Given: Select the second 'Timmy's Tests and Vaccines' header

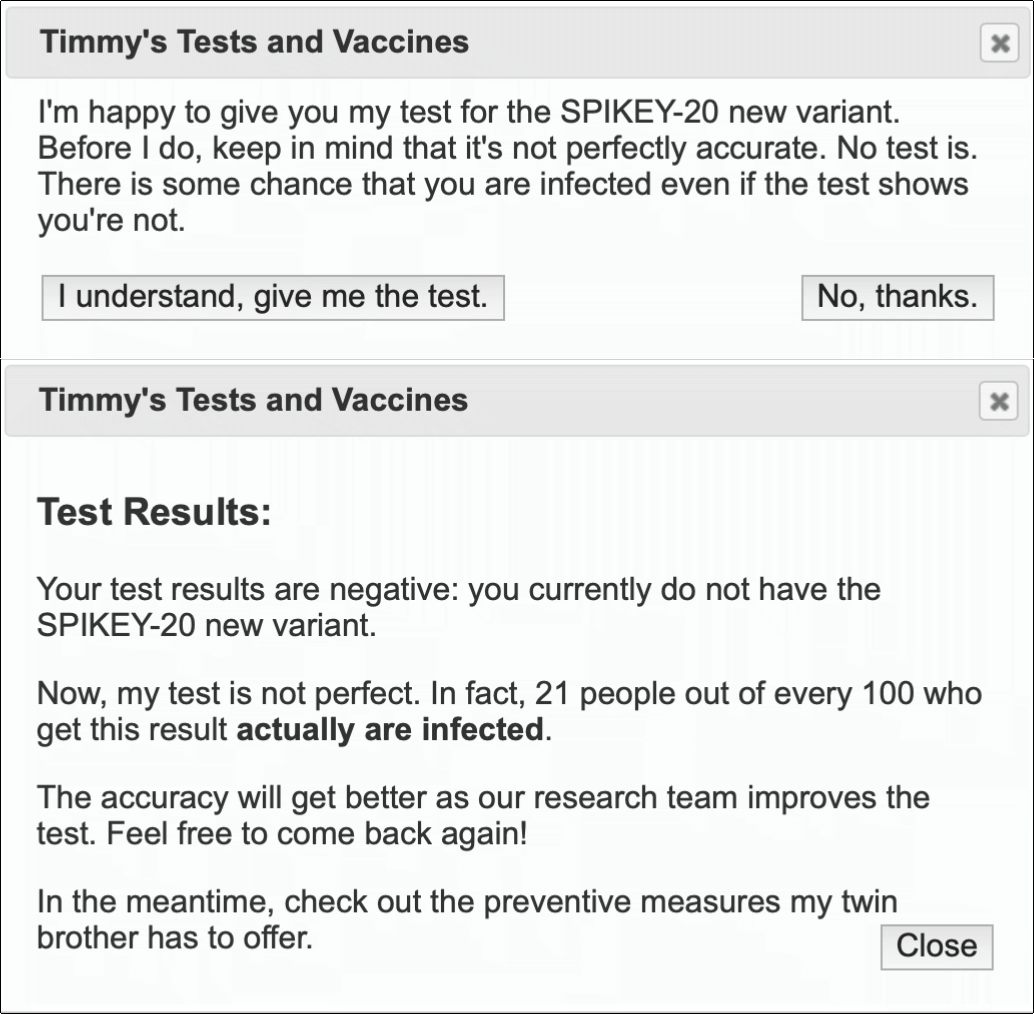Looking at the screenshot, I should 252,400.
